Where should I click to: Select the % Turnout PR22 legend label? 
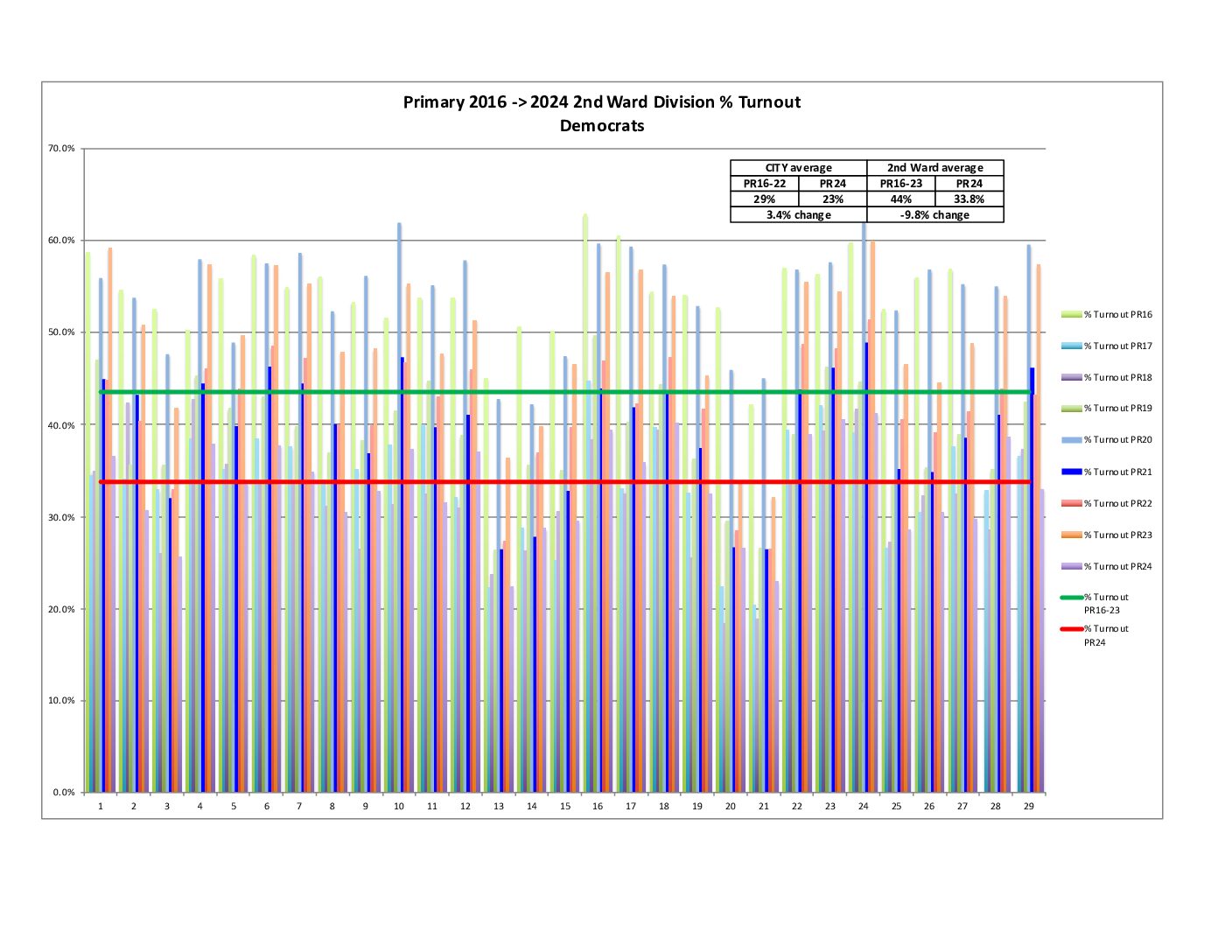(1118, 503)
